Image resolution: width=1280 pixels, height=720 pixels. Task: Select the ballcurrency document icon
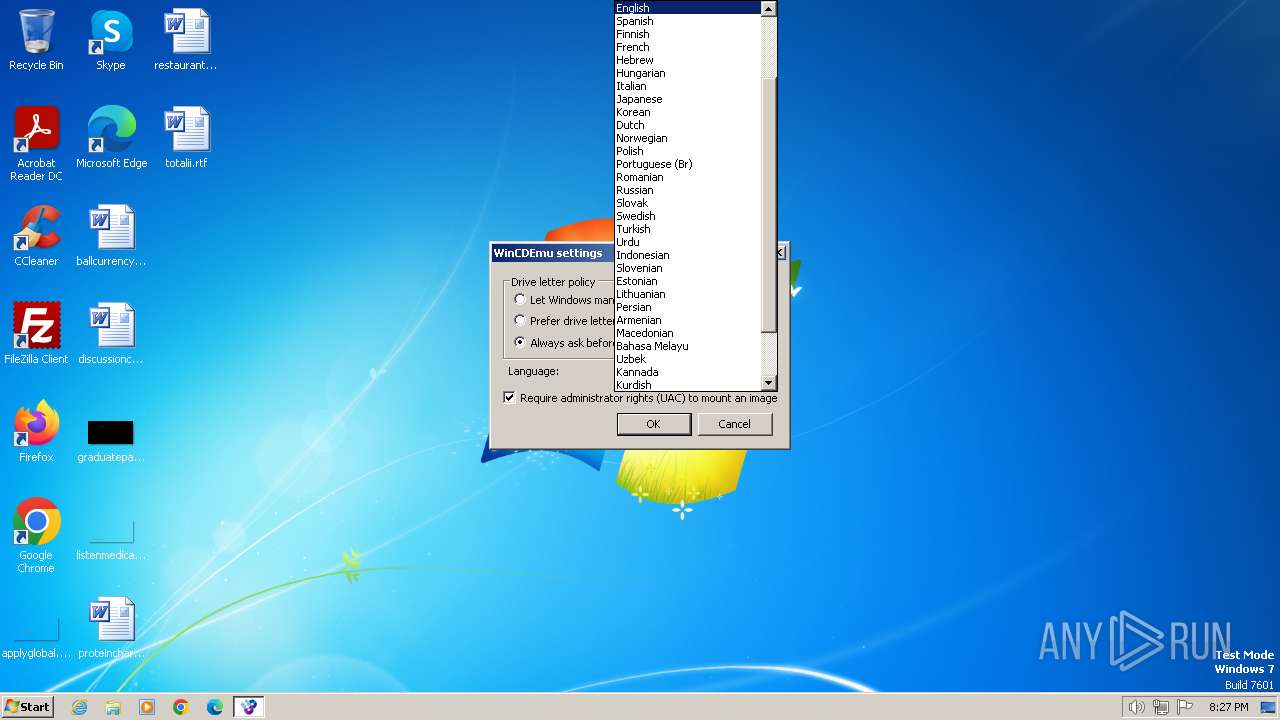pos(111,236)
